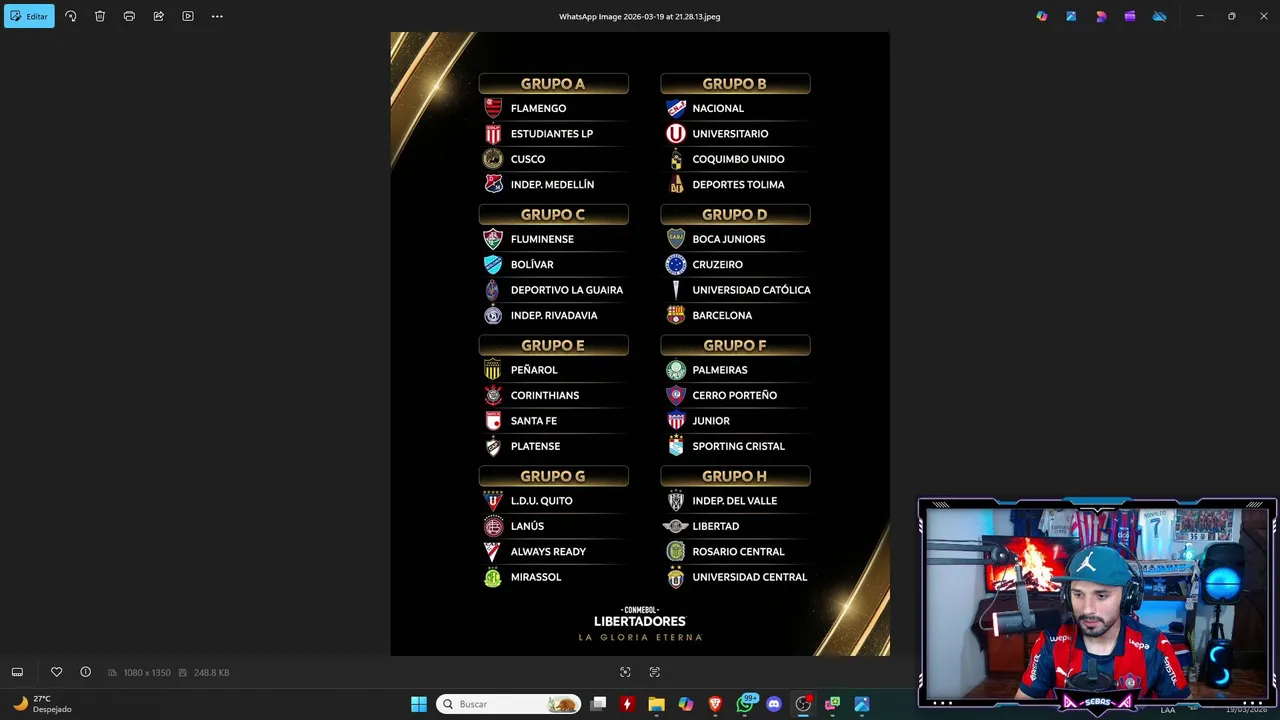Viewport: 1280px width, 720px height.
Task: Open the Task View icon on the taskbar
Action: pos(598,704)
